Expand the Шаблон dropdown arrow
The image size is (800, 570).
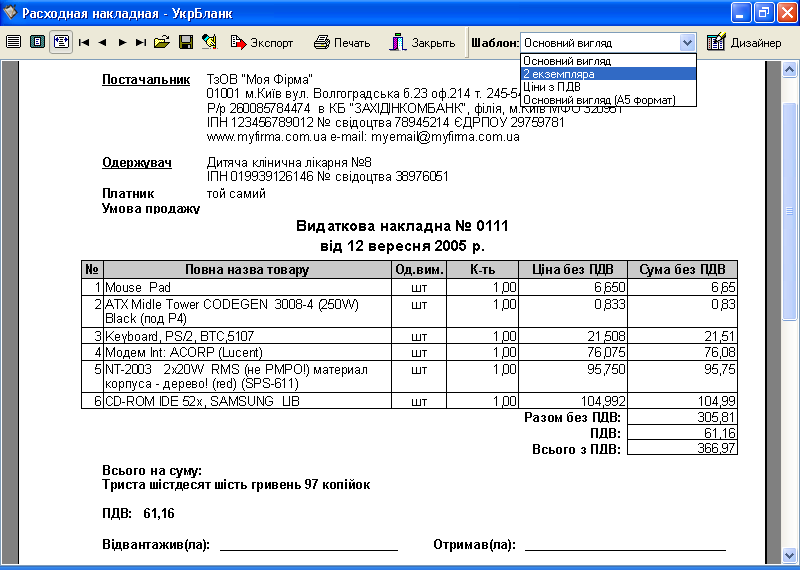pyautogui.click(x=687, y=43)
